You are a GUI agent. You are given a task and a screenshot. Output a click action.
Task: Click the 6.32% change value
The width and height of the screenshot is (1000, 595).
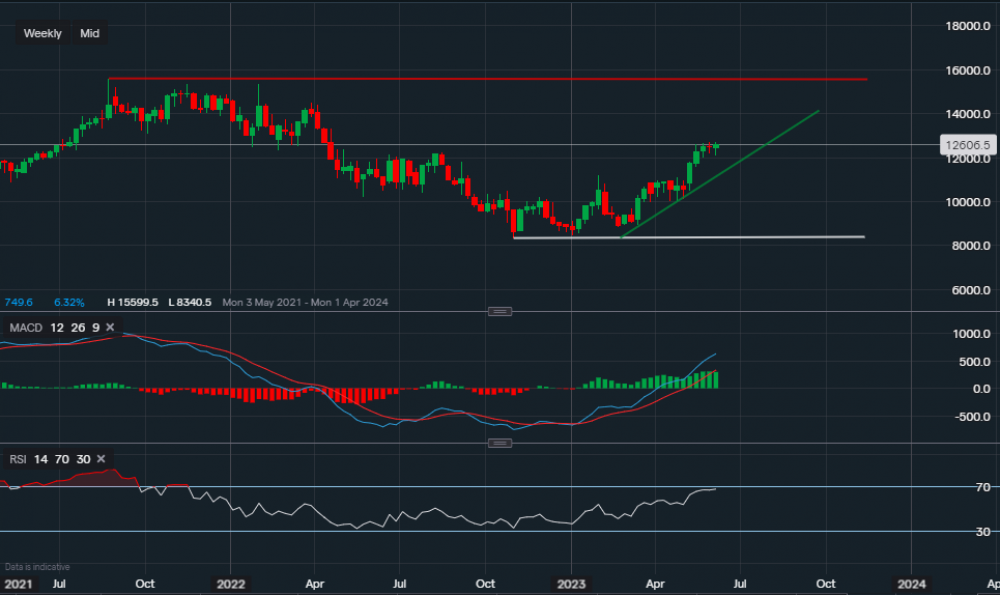[x=69, y=302]
